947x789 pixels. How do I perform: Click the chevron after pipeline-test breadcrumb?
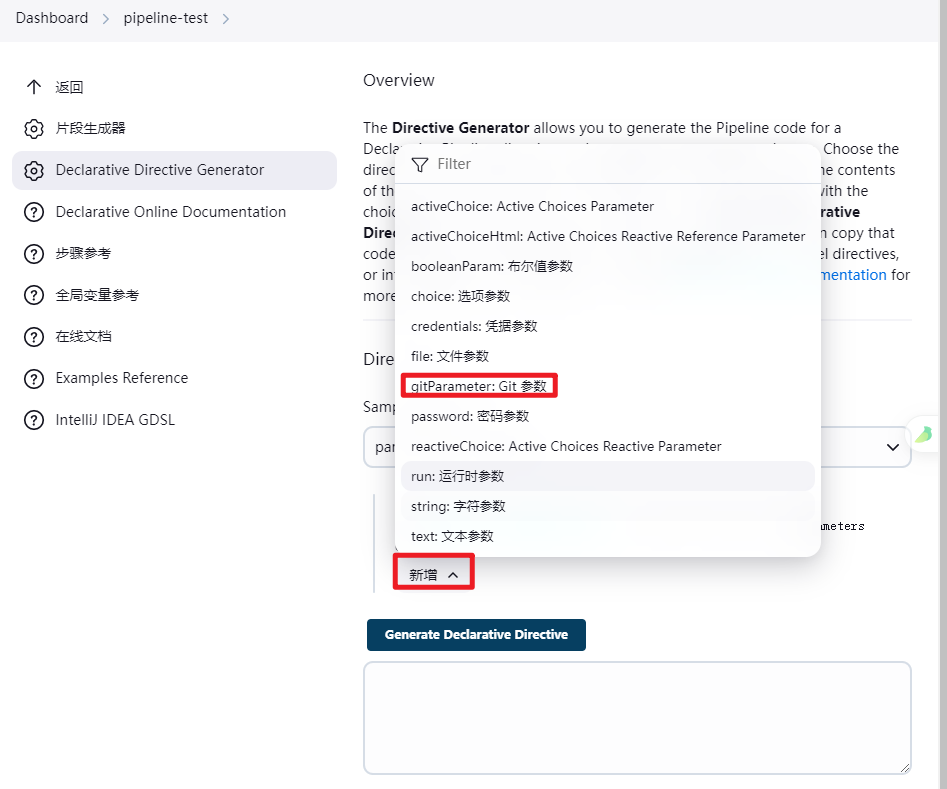[225, 19]
